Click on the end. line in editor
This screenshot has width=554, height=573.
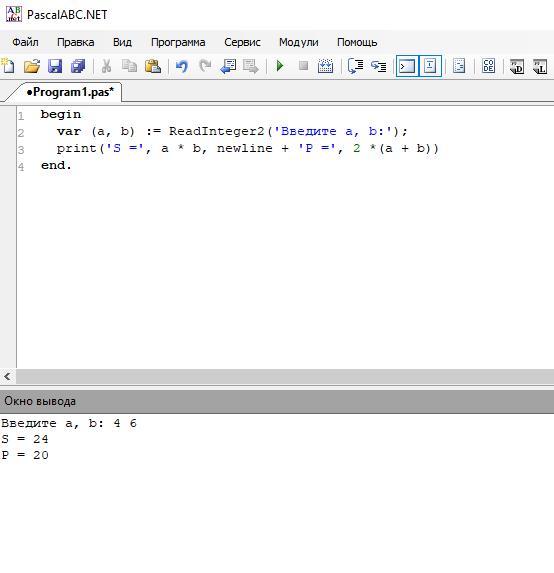click(x=56, y=165)
